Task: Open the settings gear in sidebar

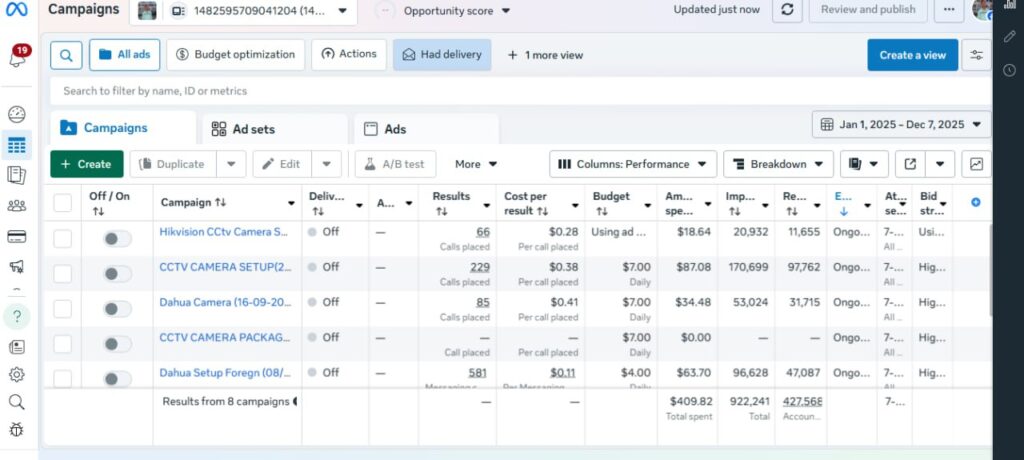Action: coord(17,374)
